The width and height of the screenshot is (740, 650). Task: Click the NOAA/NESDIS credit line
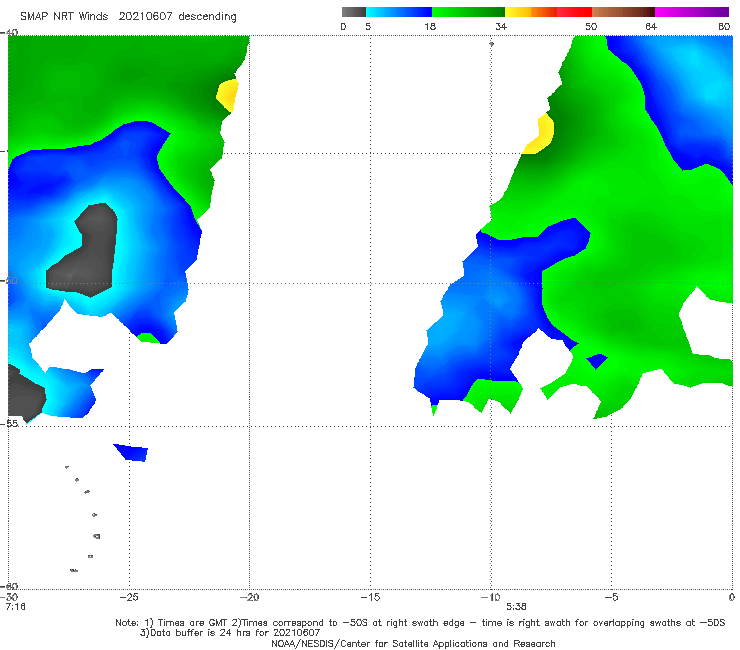[x=413, y=643]
